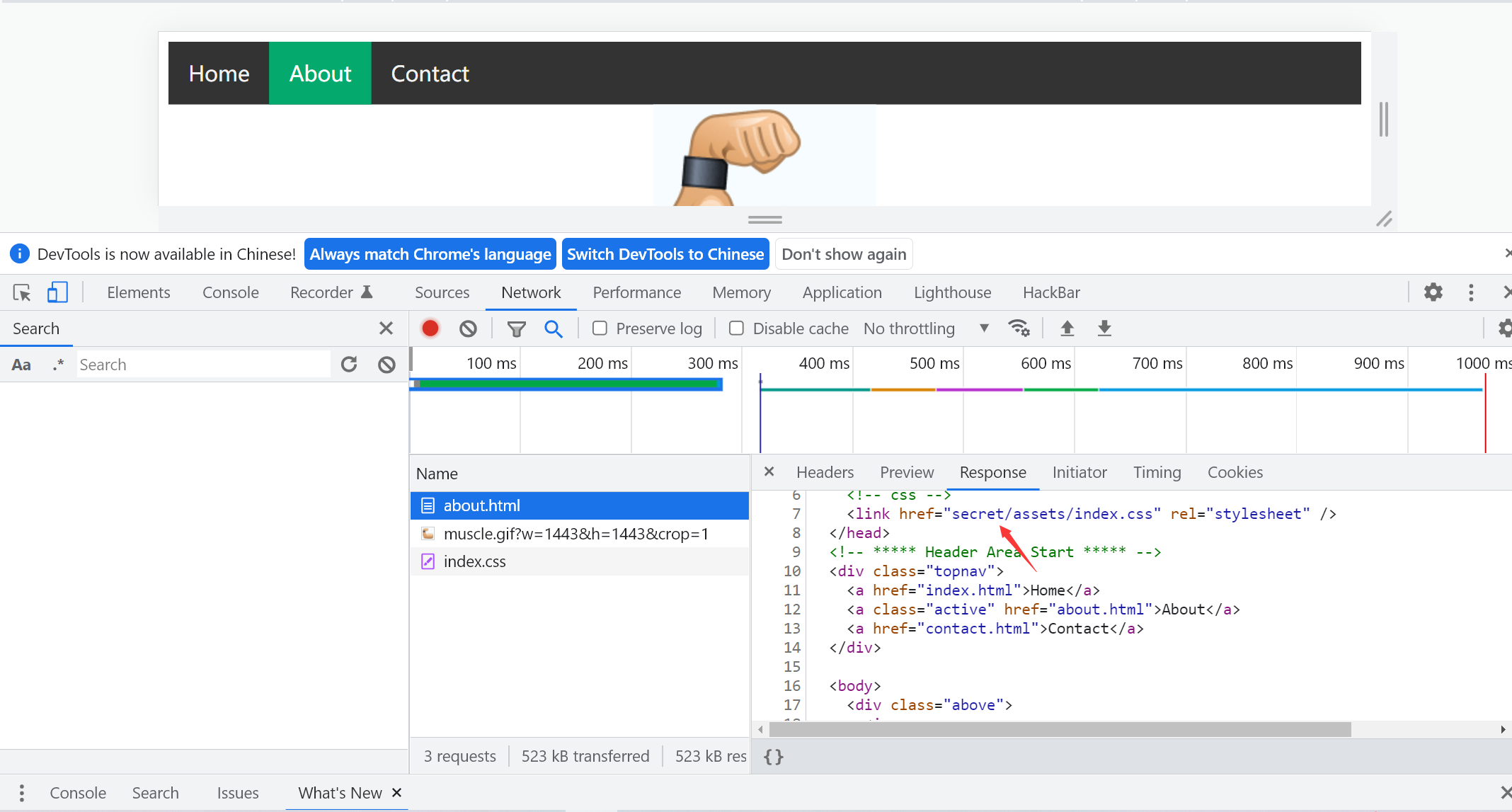Enable the Disable cache checkbox

[x=736, y=328]
